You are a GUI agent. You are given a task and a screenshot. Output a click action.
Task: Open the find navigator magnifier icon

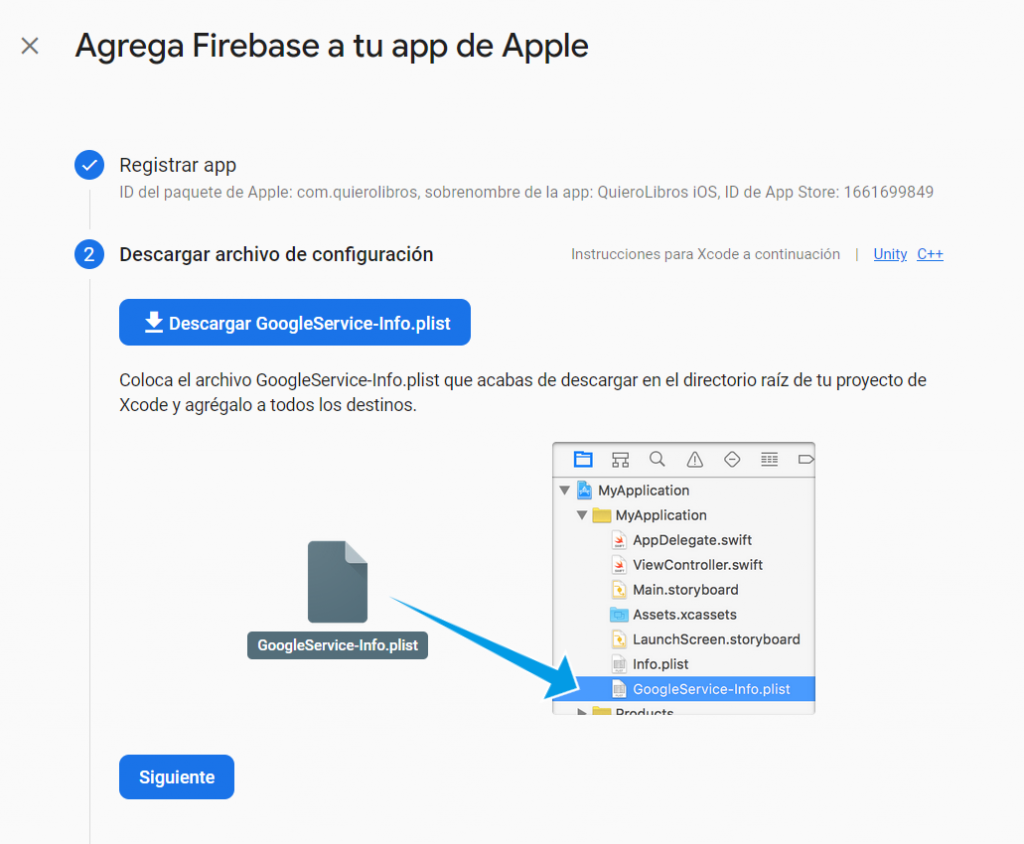657,459
